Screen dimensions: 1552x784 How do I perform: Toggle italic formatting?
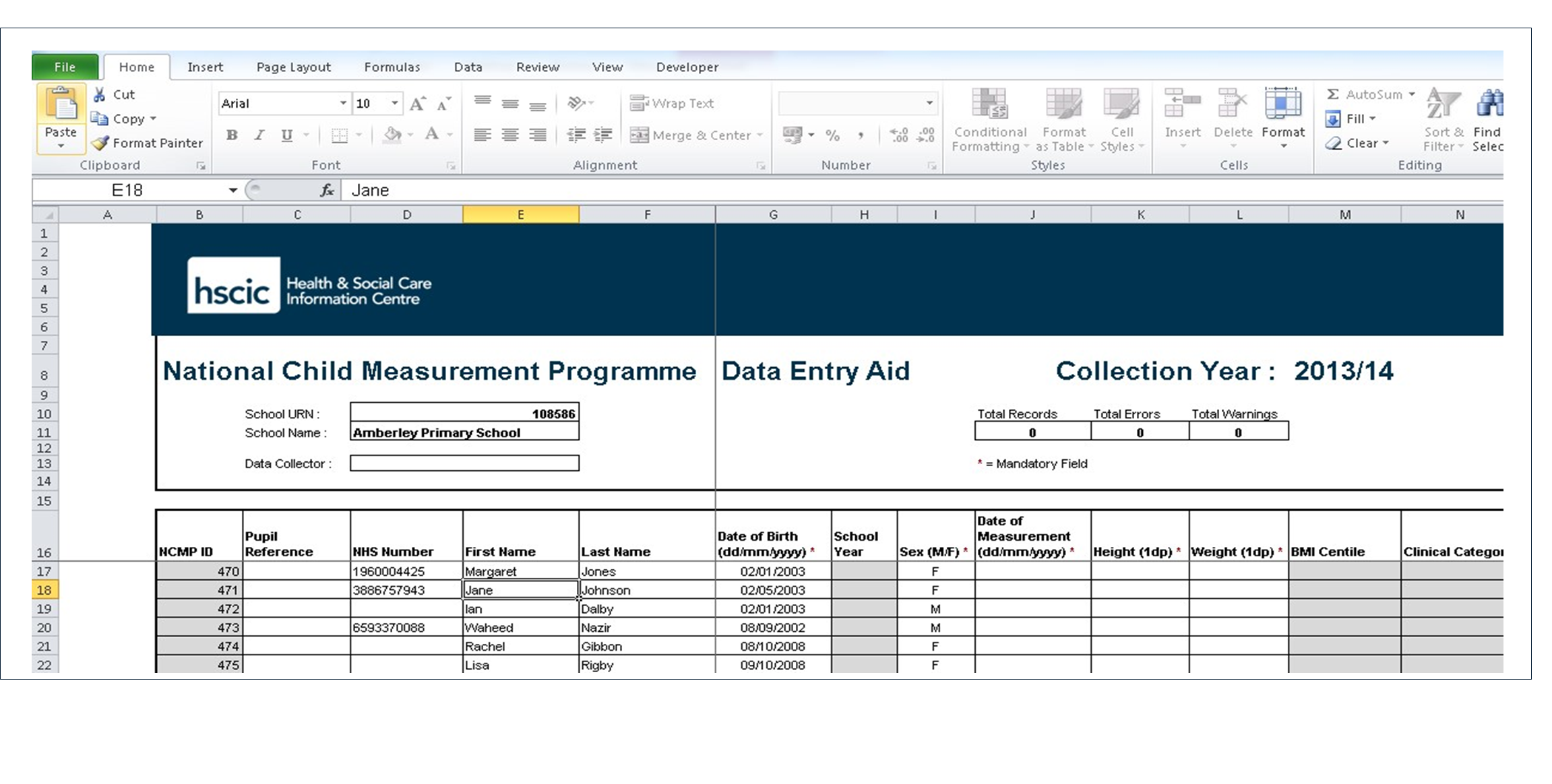click(x=259, y=135)
